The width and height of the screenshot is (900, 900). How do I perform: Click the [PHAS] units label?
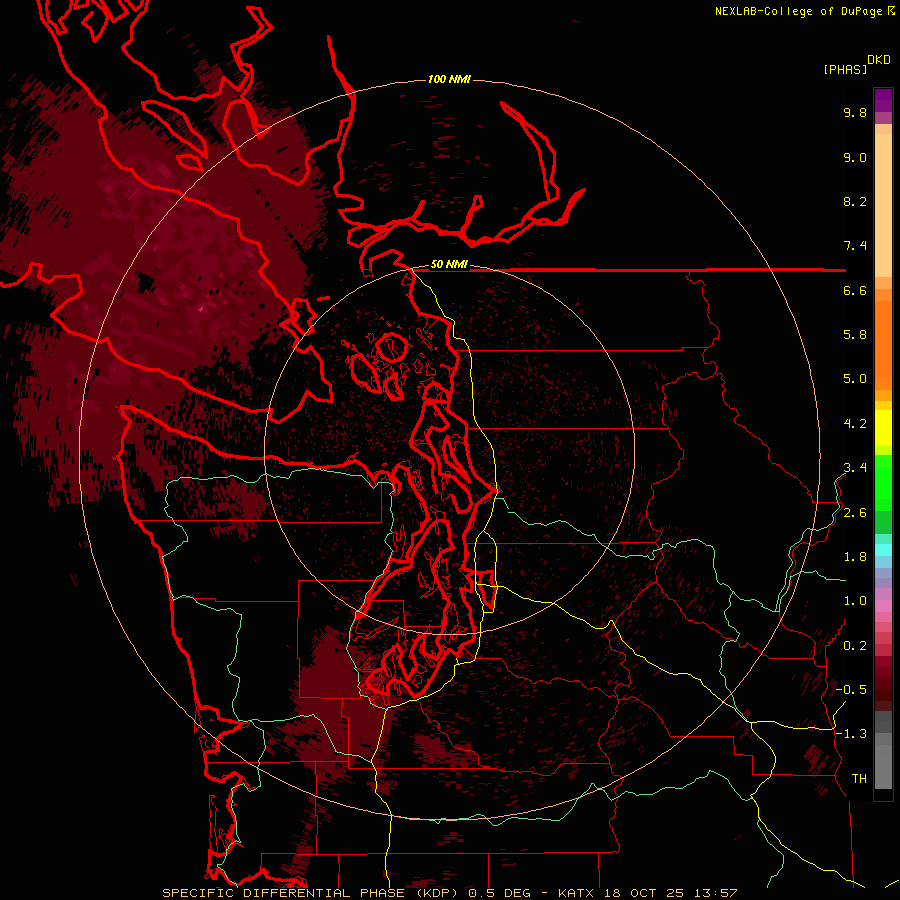(x=845, y=69)
